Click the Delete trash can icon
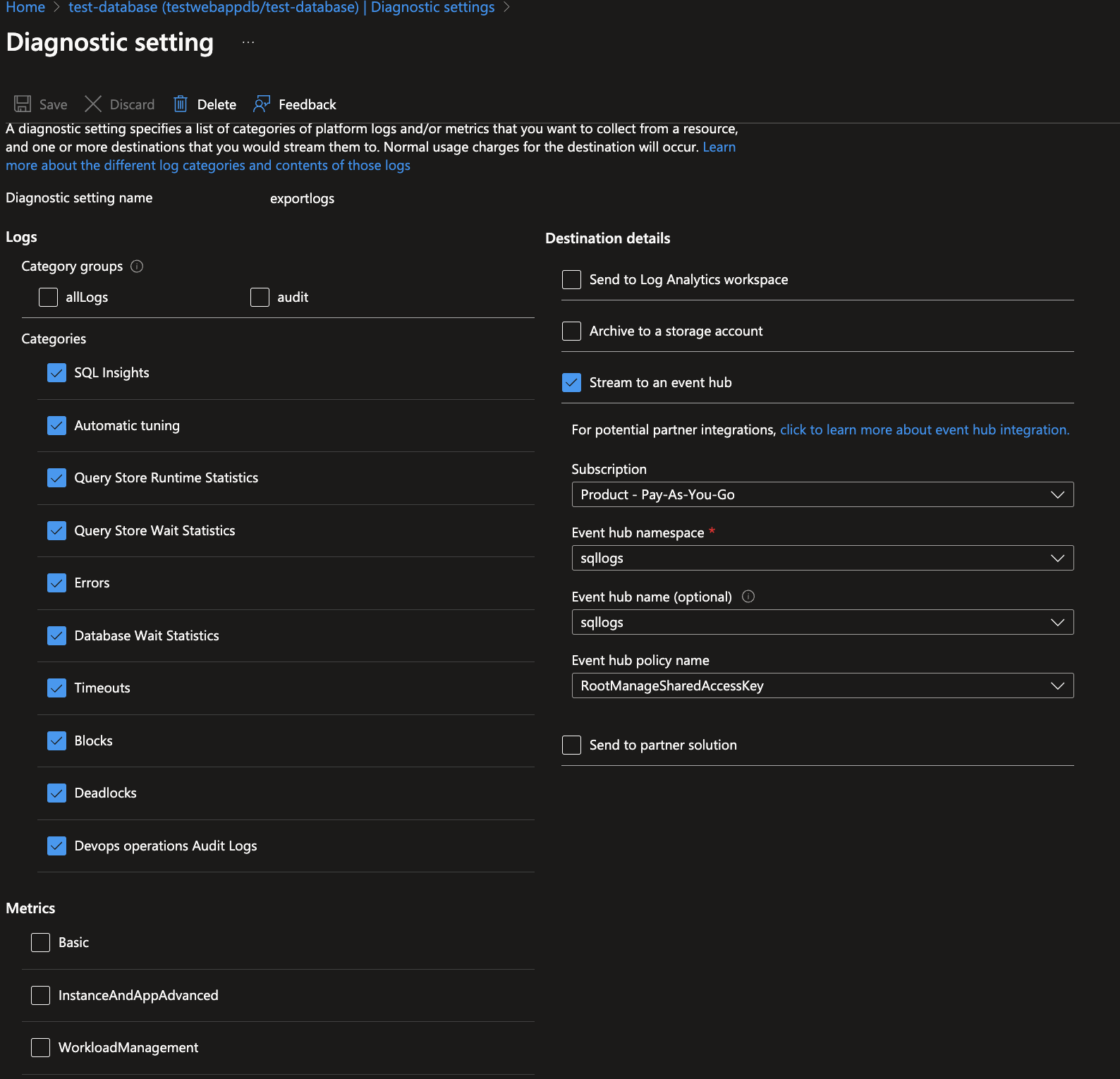 point(181,104)
